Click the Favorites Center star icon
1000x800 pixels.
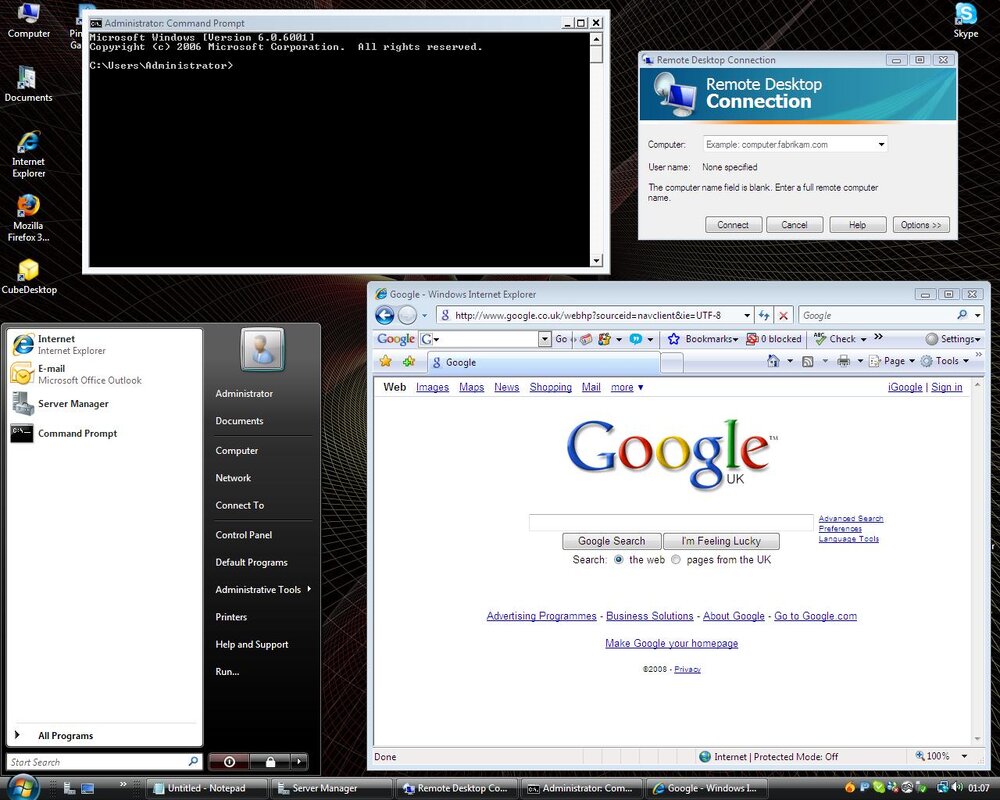coord(385,362)
